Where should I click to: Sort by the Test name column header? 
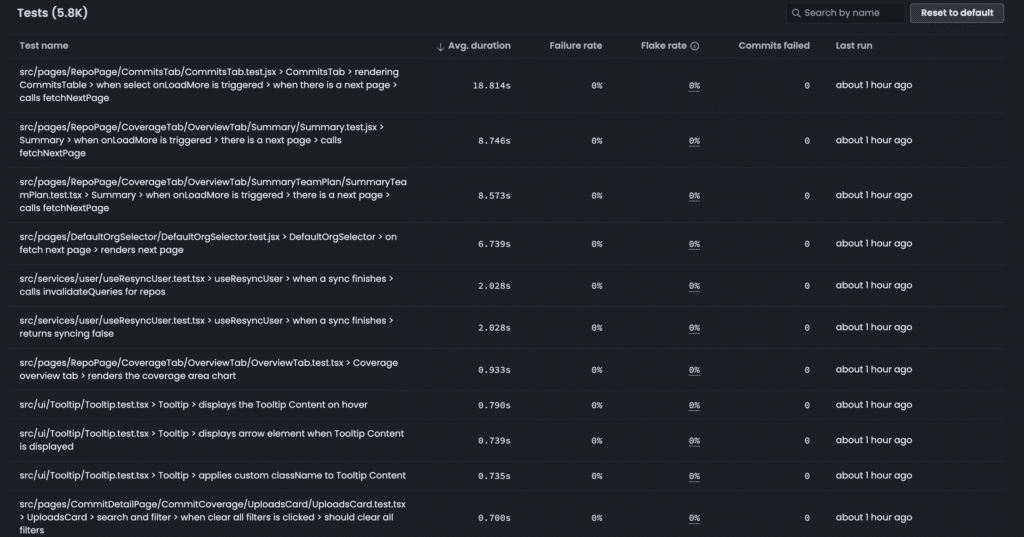coord(44,46)
